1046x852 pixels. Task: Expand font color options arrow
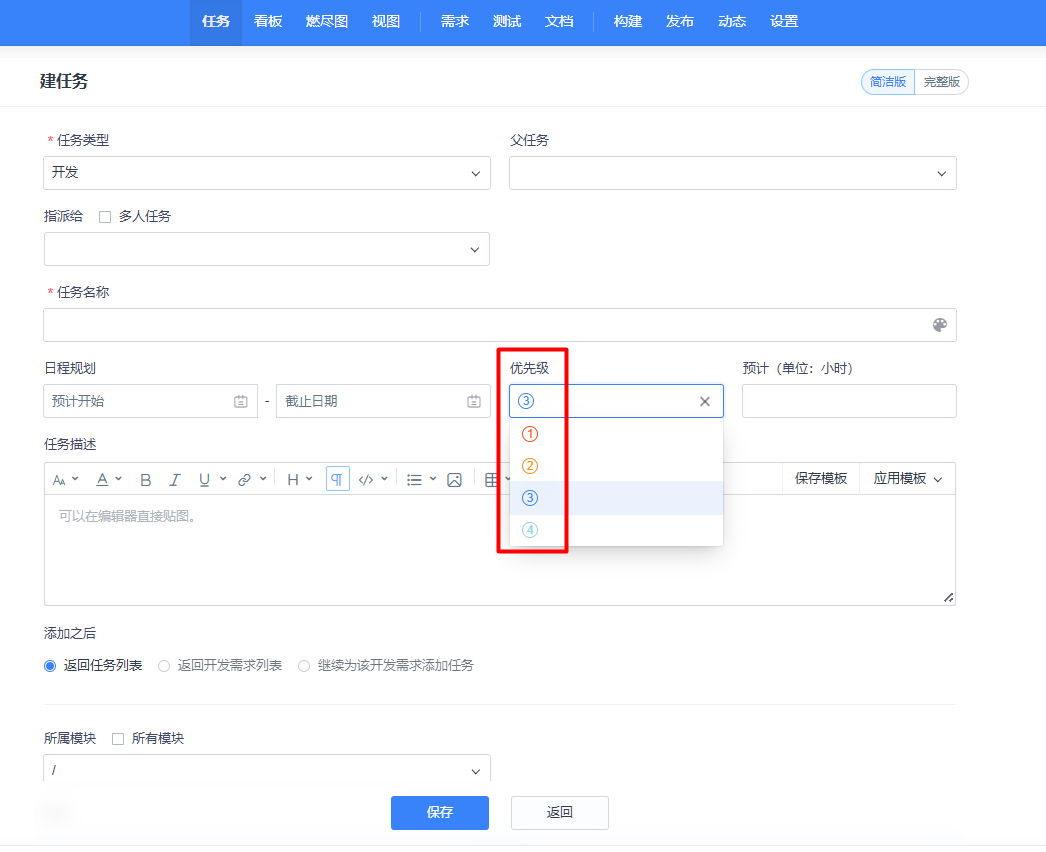tap(118, 479)
